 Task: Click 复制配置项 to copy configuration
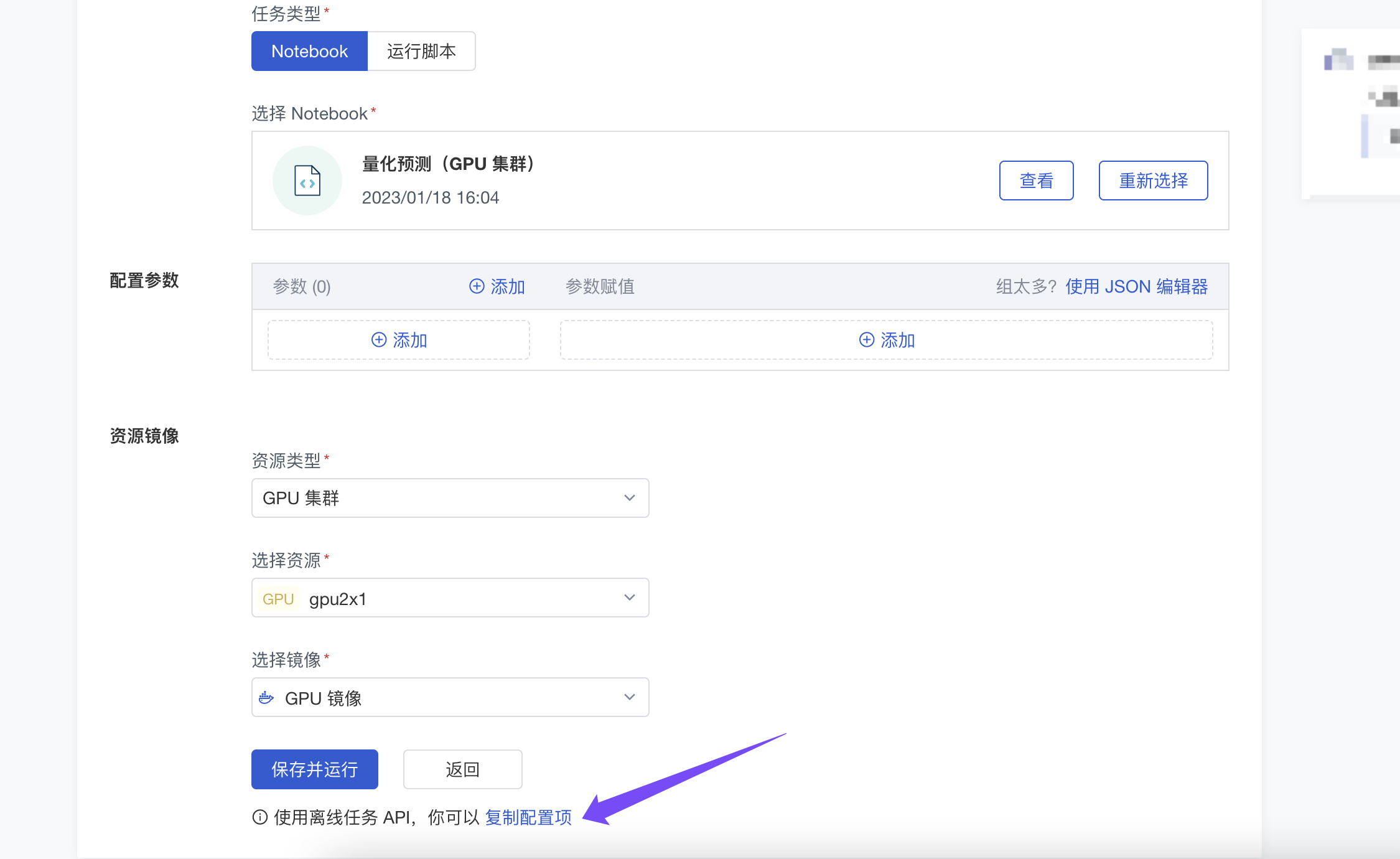click(528, 818)
